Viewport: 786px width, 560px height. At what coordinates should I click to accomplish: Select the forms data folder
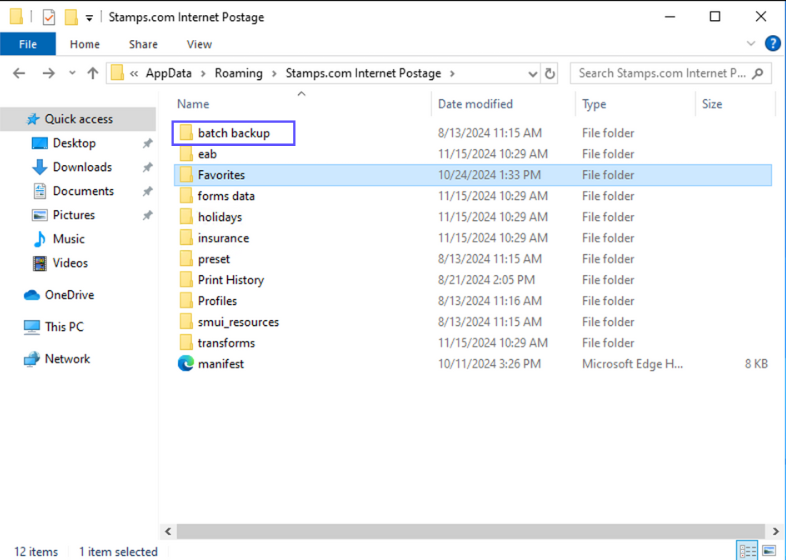tap(226, 196)
